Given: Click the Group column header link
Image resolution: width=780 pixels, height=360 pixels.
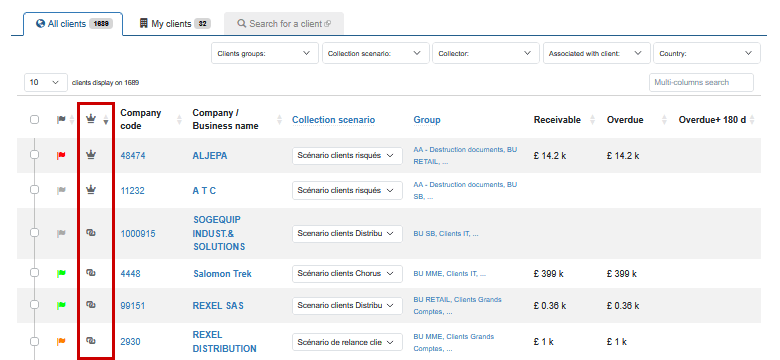Looking at the screenshot, I should coord(427,120).
